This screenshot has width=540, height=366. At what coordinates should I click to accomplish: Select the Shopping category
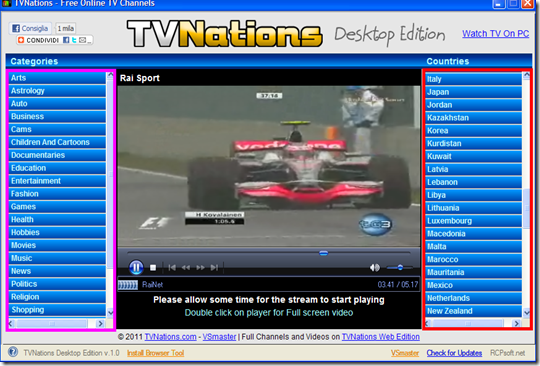pyautogui.click(x=57, y=310)
